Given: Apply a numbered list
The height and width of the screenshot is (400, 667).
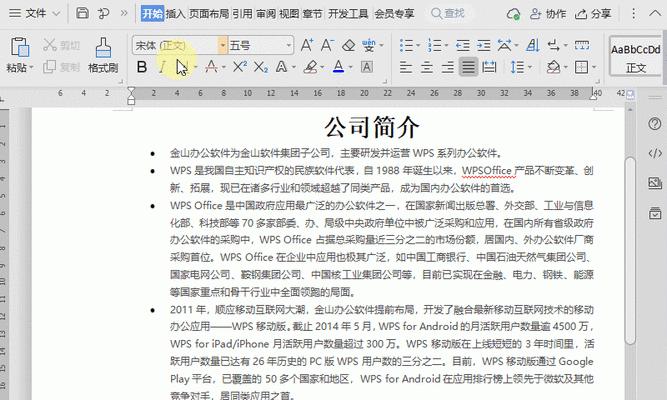Looking at the screenshot, I should coord(434,45).
